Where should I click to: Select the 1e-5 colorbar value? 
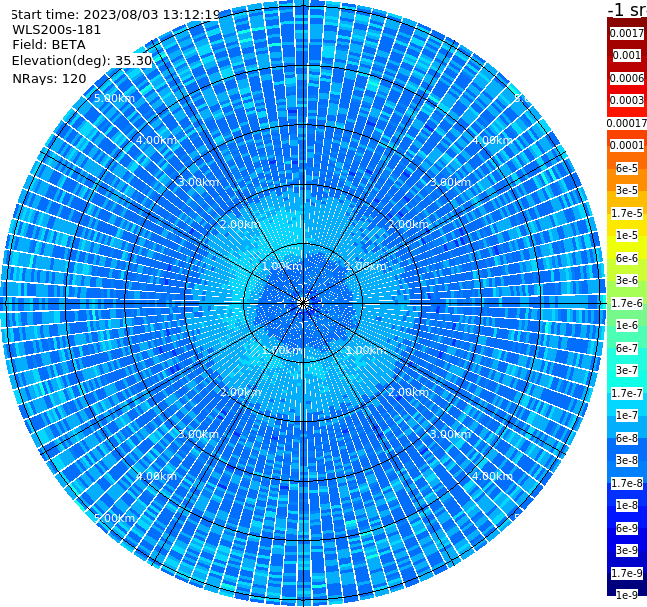(627, 235)
